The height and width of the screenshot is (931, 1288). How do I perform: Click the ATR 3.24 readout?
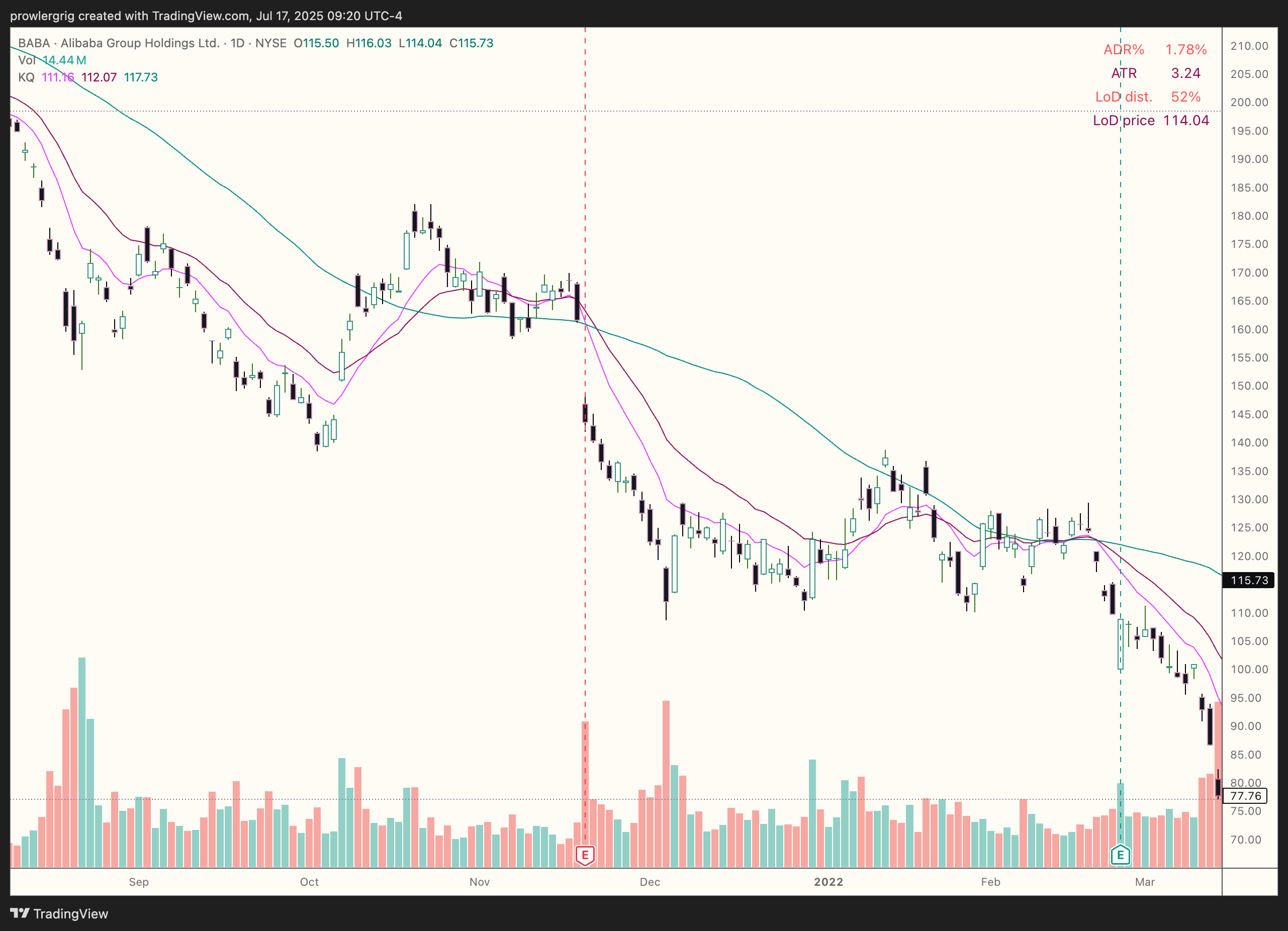tap(1156, 73)
